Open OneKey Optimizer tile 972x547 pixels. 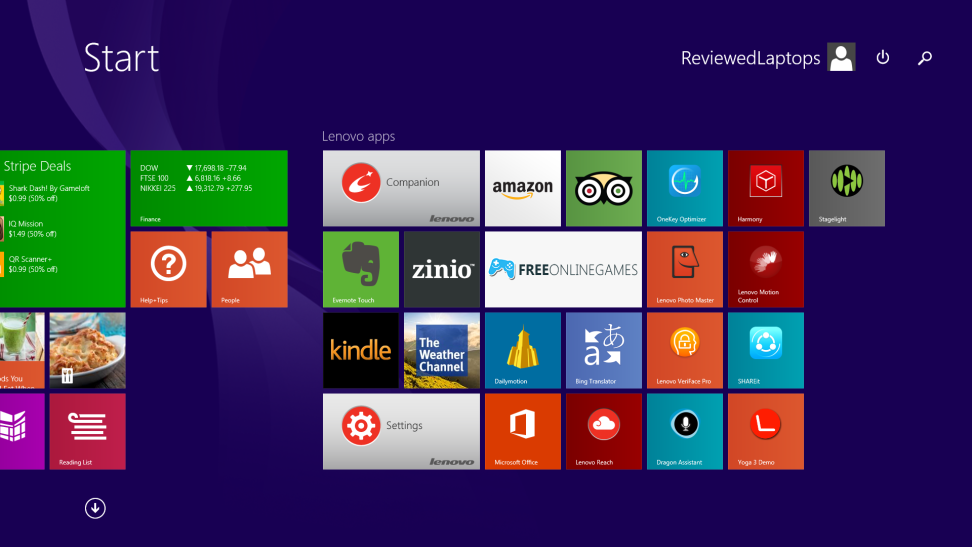(685, 189)
